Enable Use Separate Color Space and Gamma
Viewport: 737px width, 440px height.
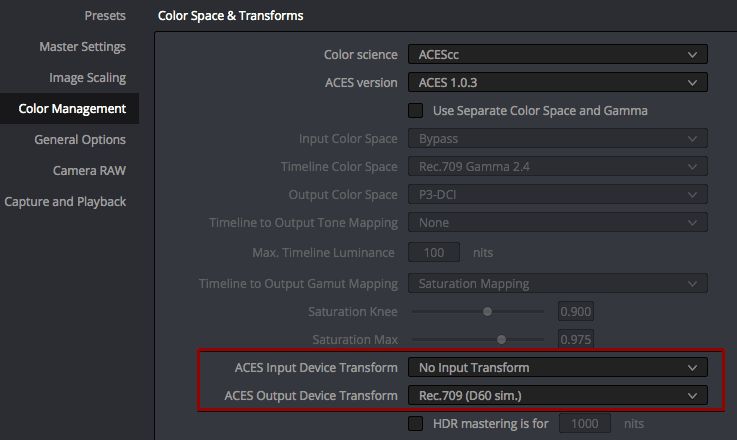point(416,110)
